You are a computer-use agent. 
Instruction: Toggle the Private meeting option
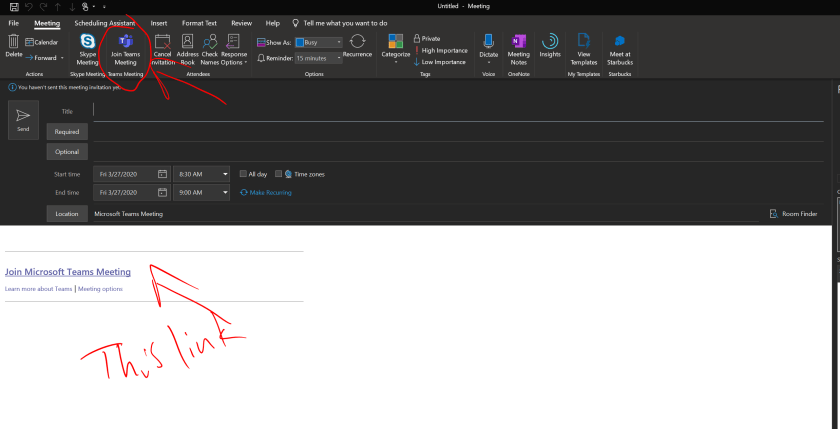pos(426,38)
